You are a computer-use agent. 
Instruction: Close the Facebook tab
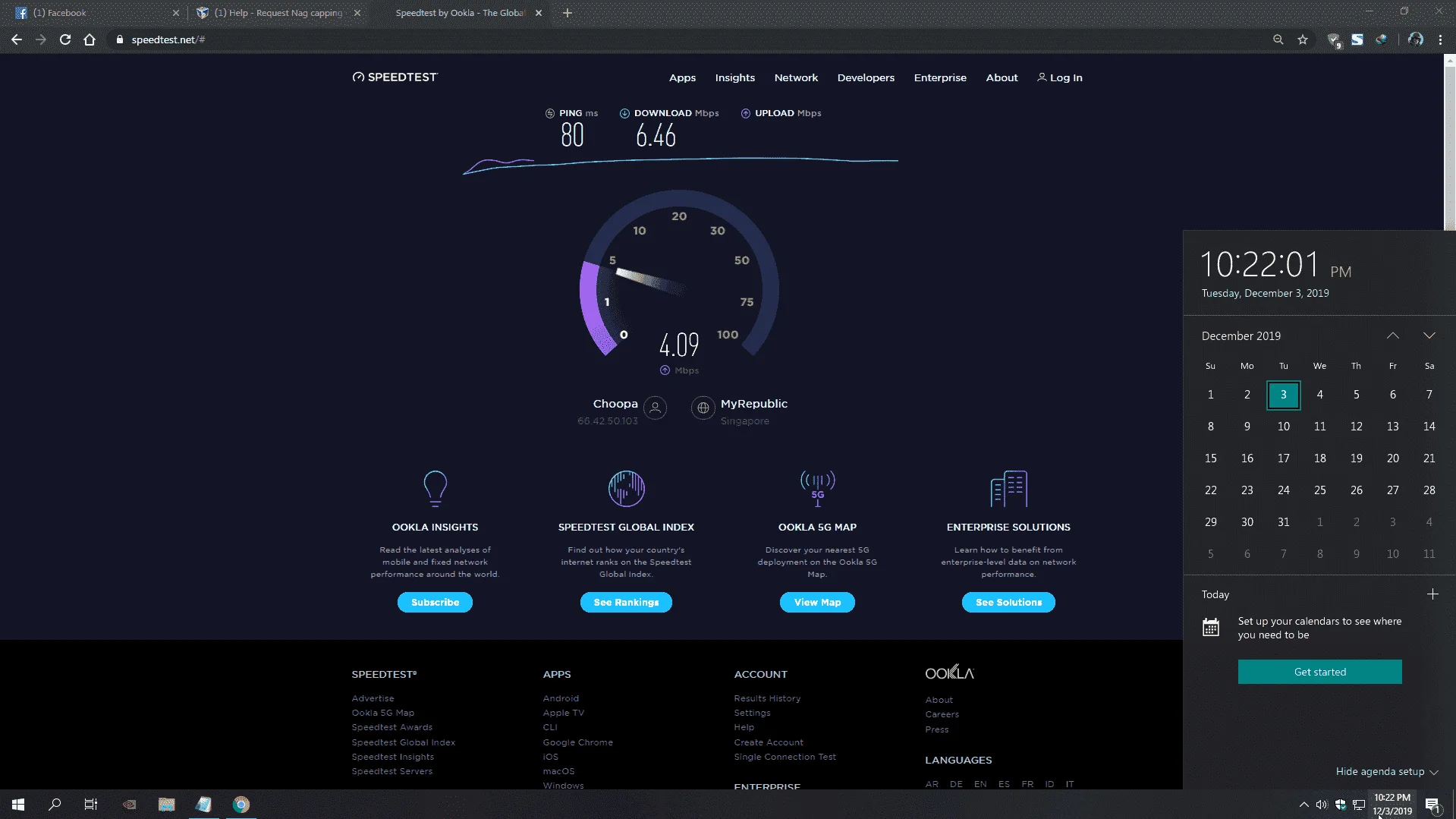tap(176, 13)
